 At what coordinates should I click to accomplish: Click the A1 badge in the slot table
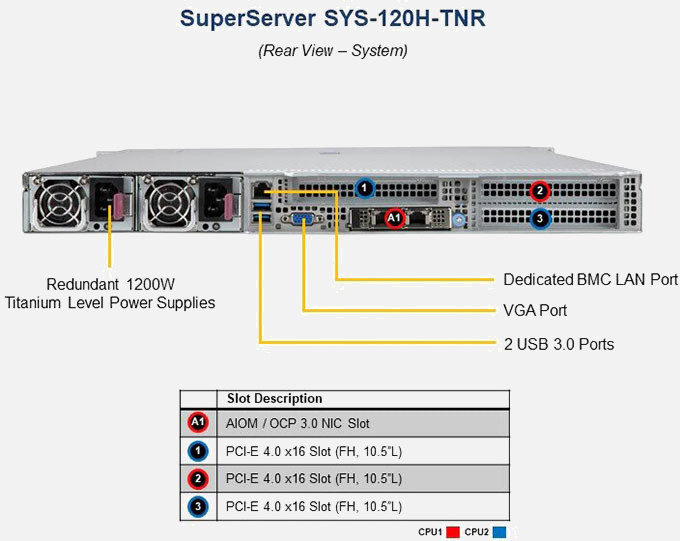click(198, 422)
